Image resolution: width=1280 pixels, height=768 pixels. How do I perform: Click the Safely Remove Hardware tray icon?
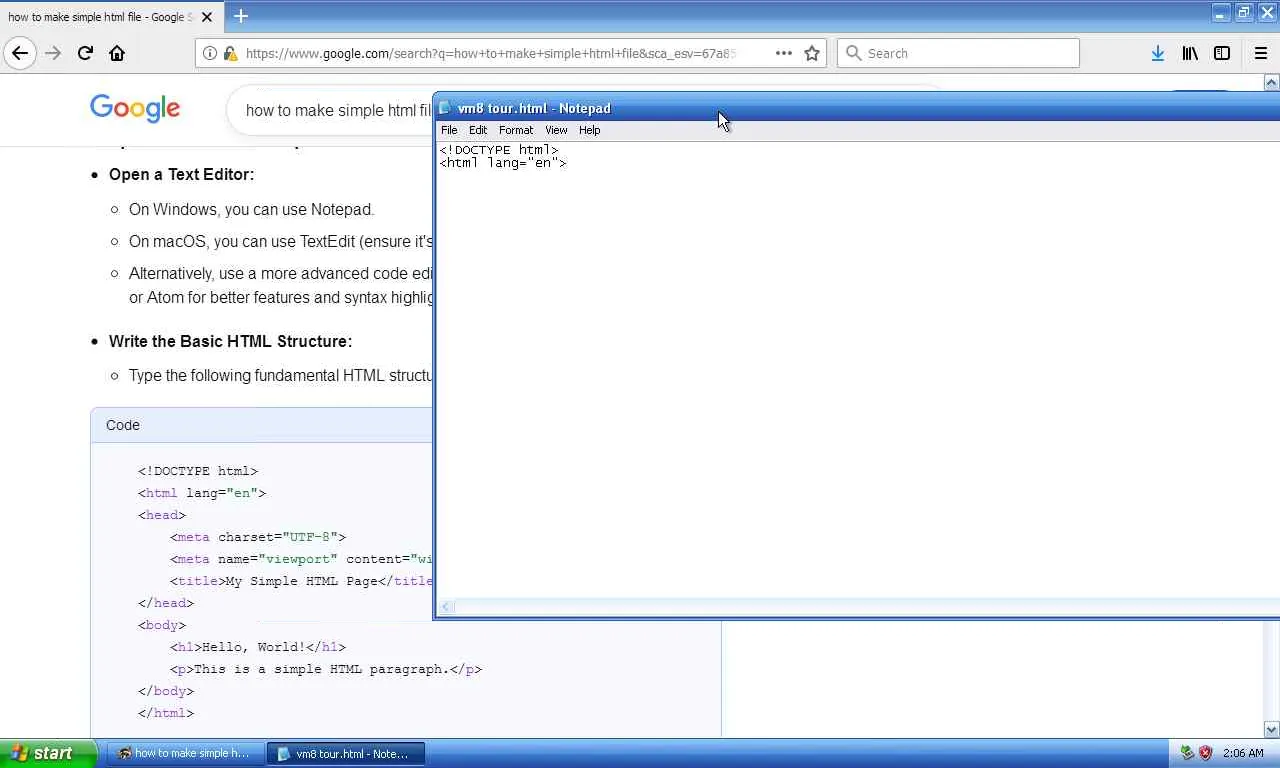[x=1187, y=753]
